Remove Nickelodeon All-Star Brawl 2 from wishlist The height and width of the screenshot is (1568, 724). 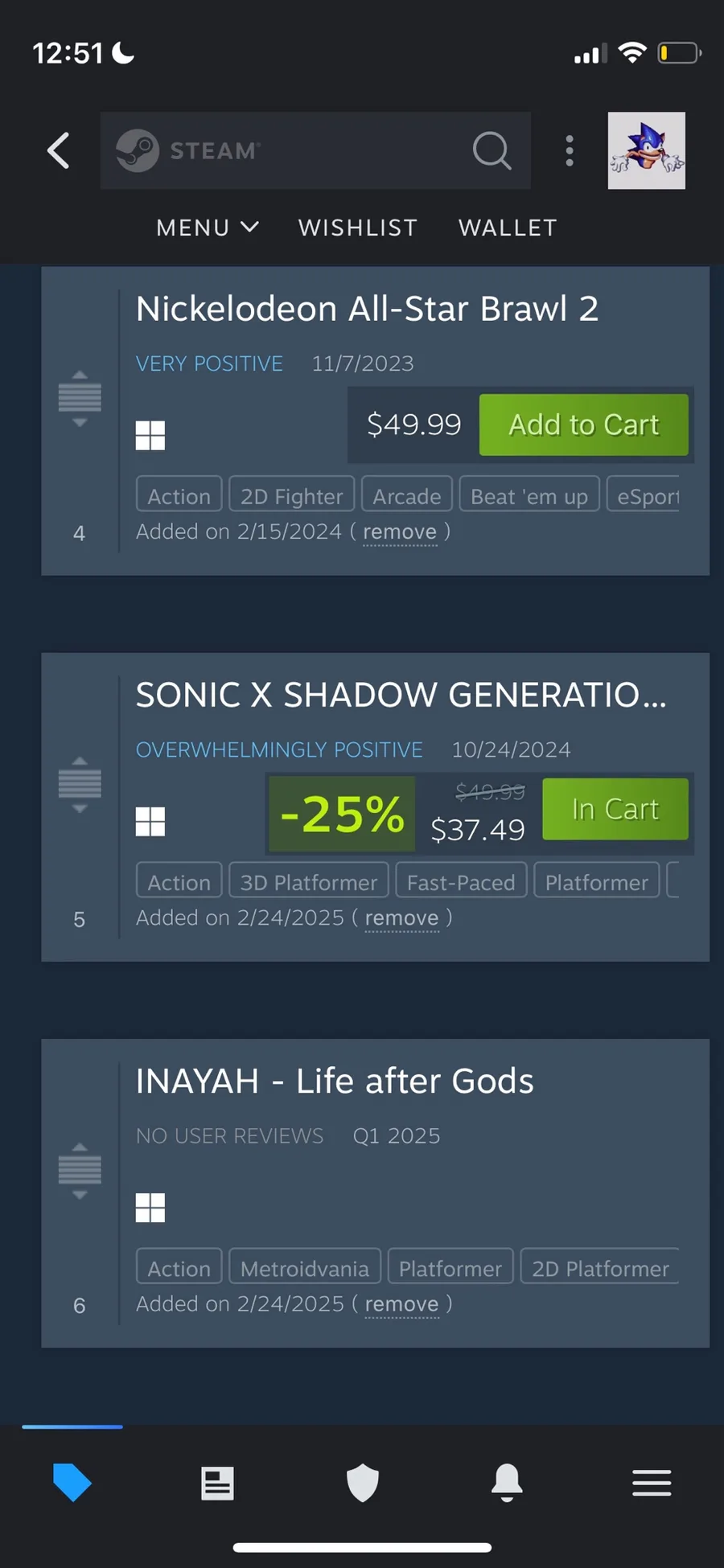click(400, 532)
